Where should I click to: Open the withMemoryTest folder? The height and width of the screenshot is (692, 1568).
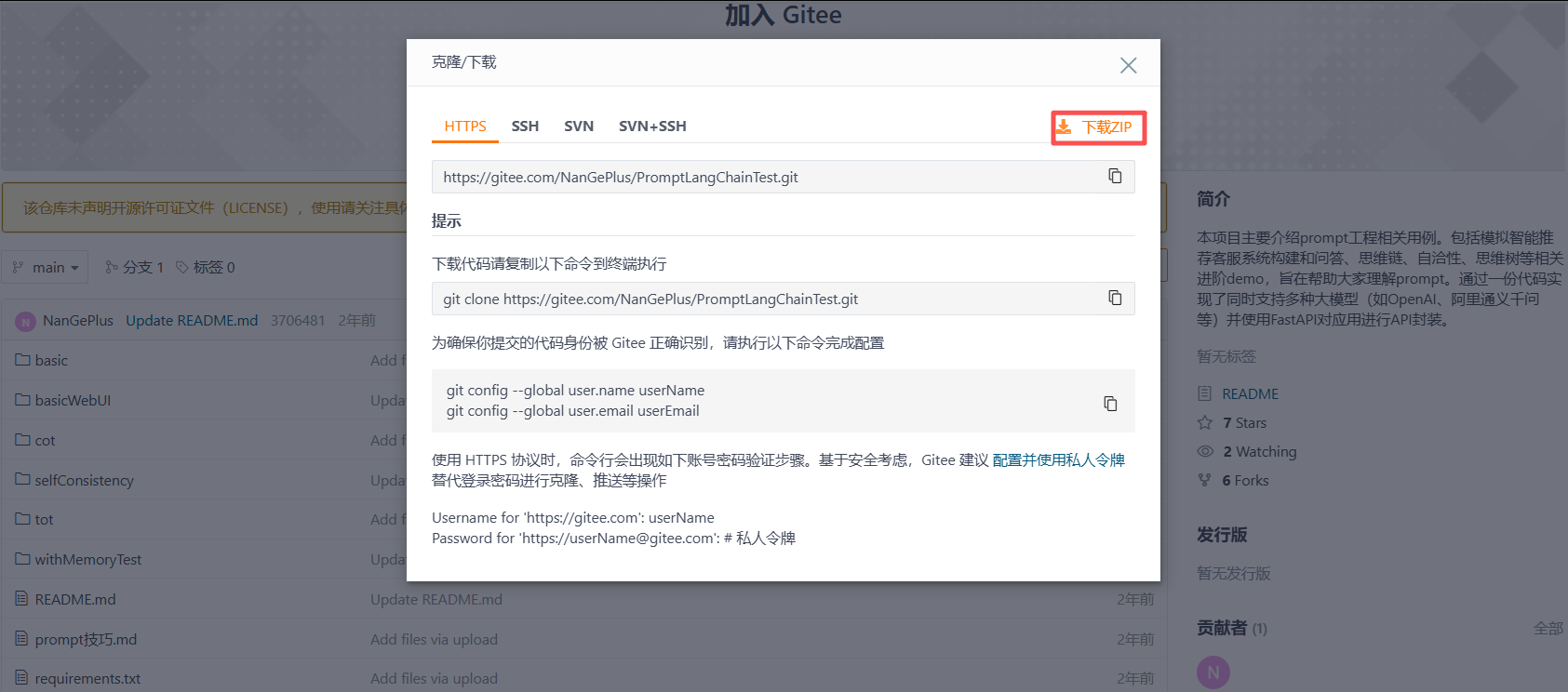pos(88,560)
